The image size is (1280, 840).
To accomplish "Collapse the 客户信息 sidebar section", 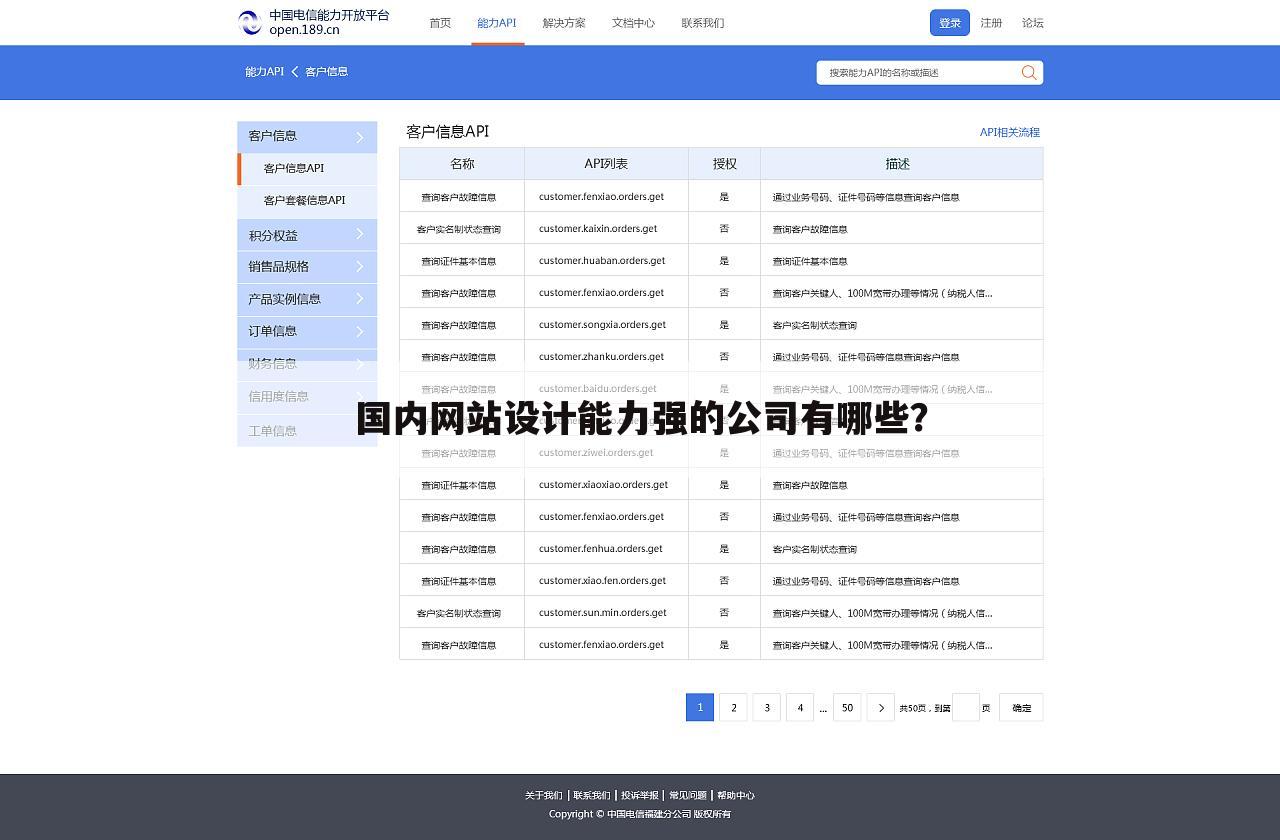I will [307, 137].
